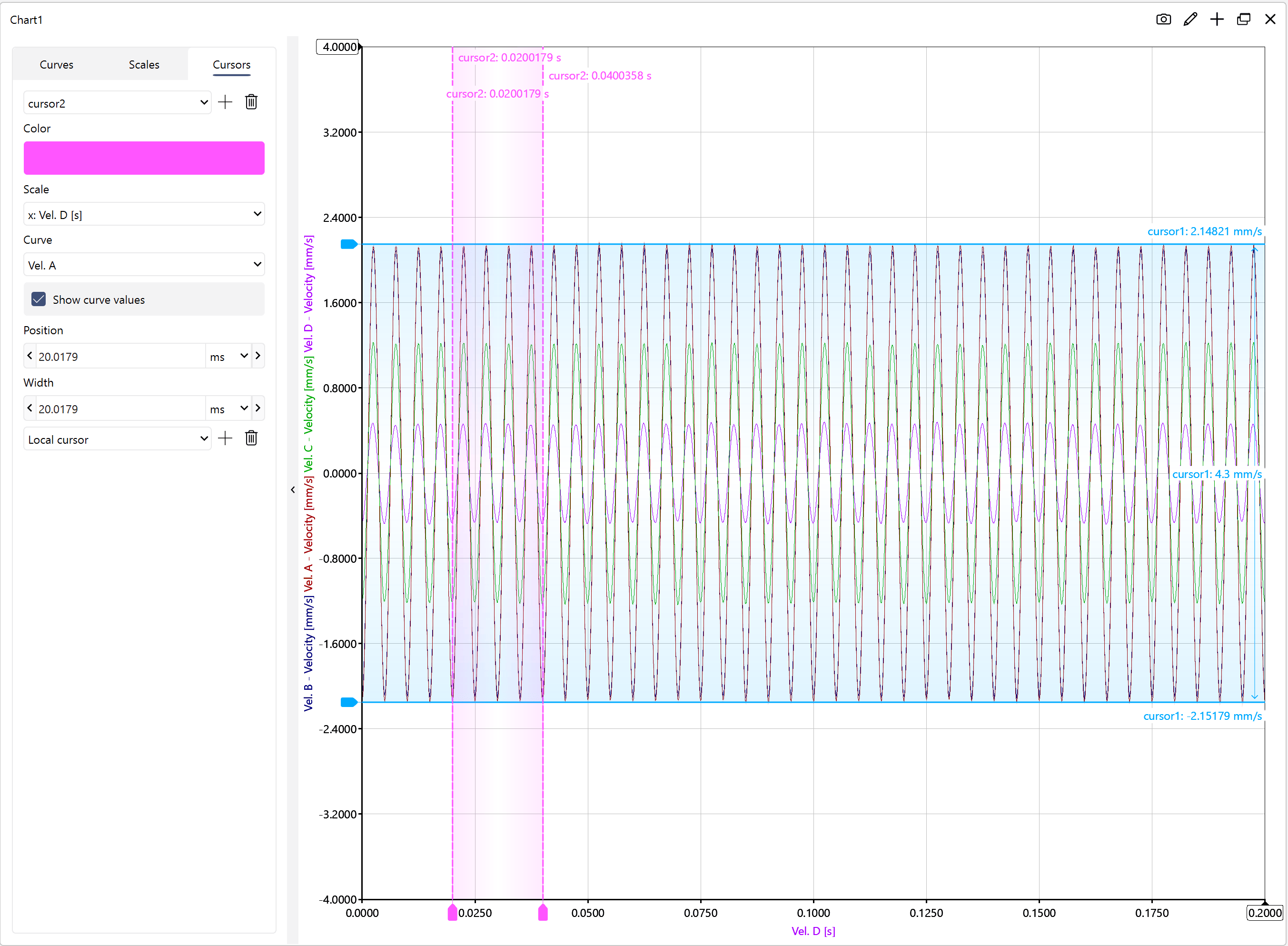Add a local cursor with plus icon
Image resolution: width=1288 pixels, height=946 pixels.
(226, 438)
